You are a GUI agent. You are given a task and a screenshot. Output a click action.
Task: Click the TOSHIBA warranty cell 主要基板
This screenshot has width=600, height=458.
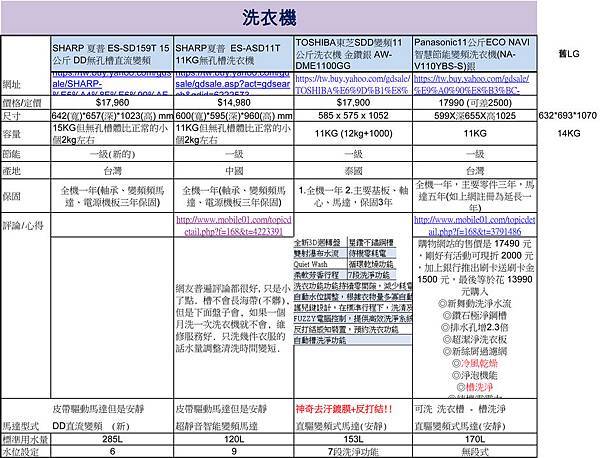[x=353, y=196]
